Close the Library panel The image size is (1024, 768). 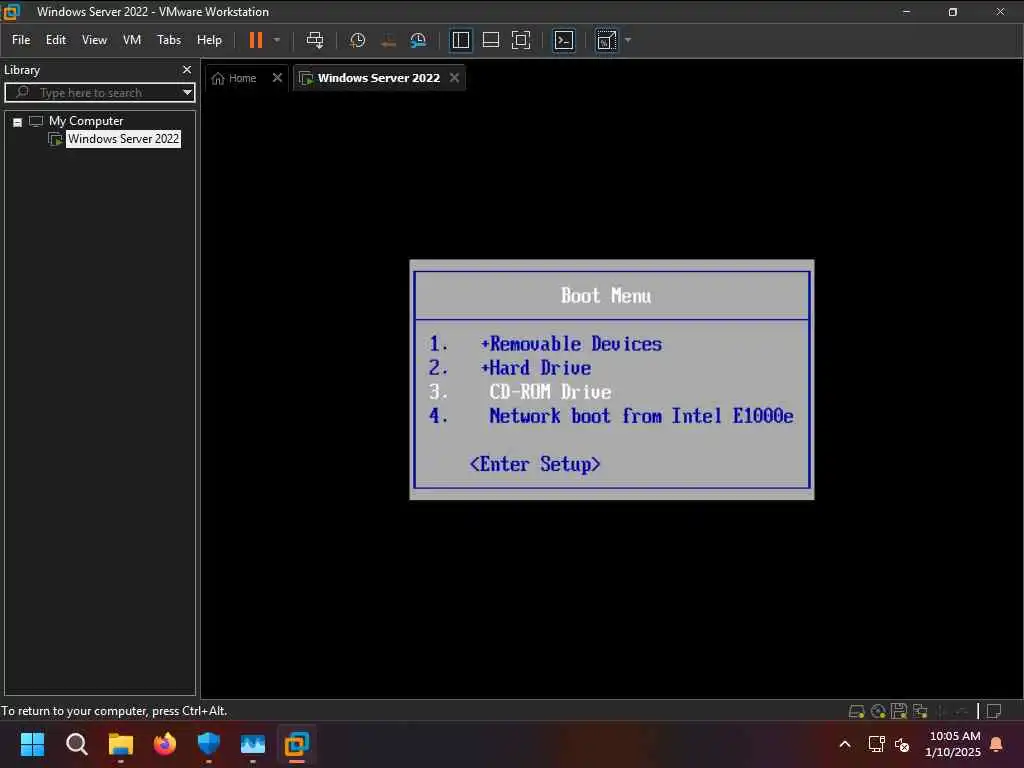pyautogui.click(x=187, y=69)
